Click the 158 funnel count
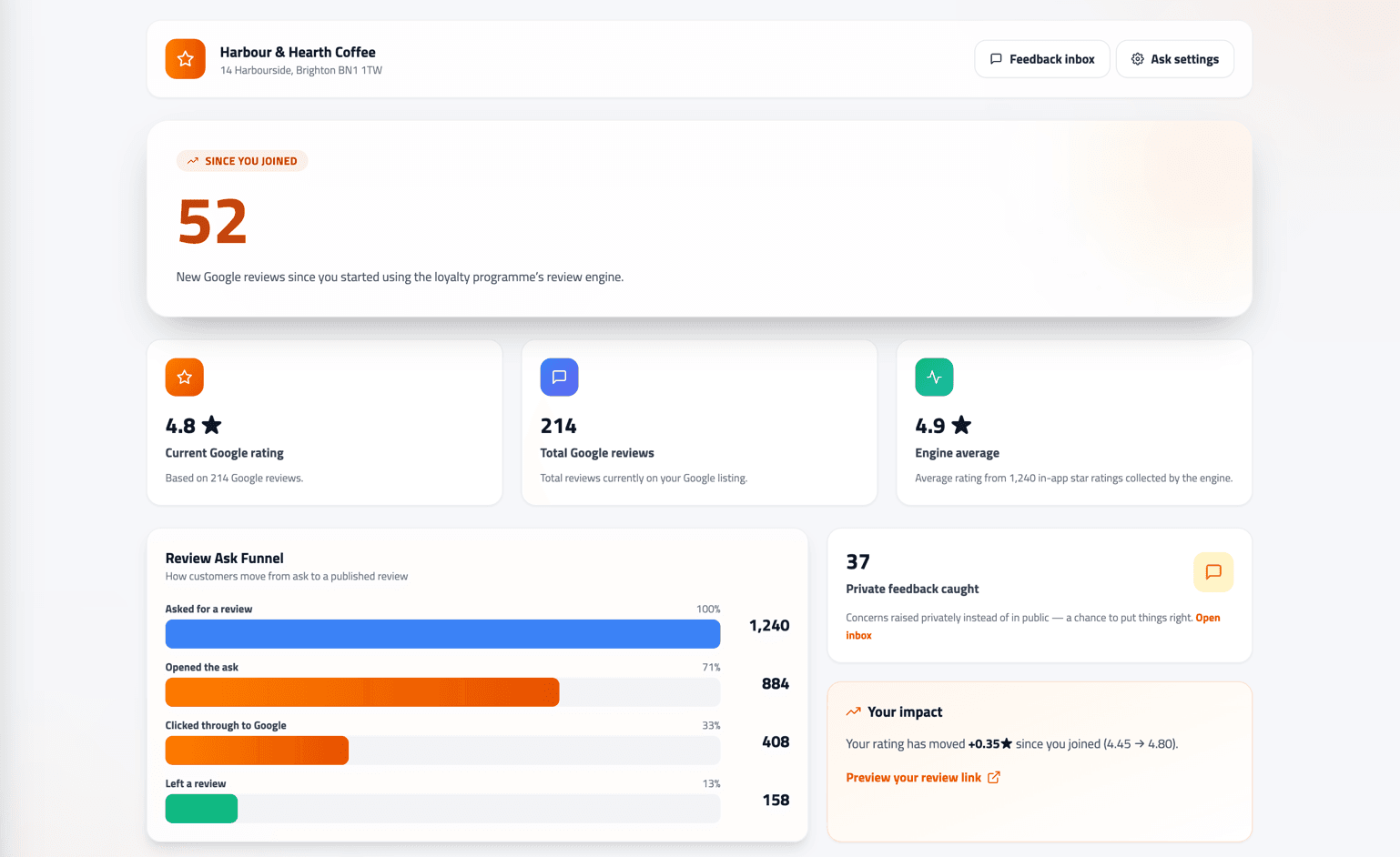This screenshot has width=1400, height=857. click(x=776, y=801)
